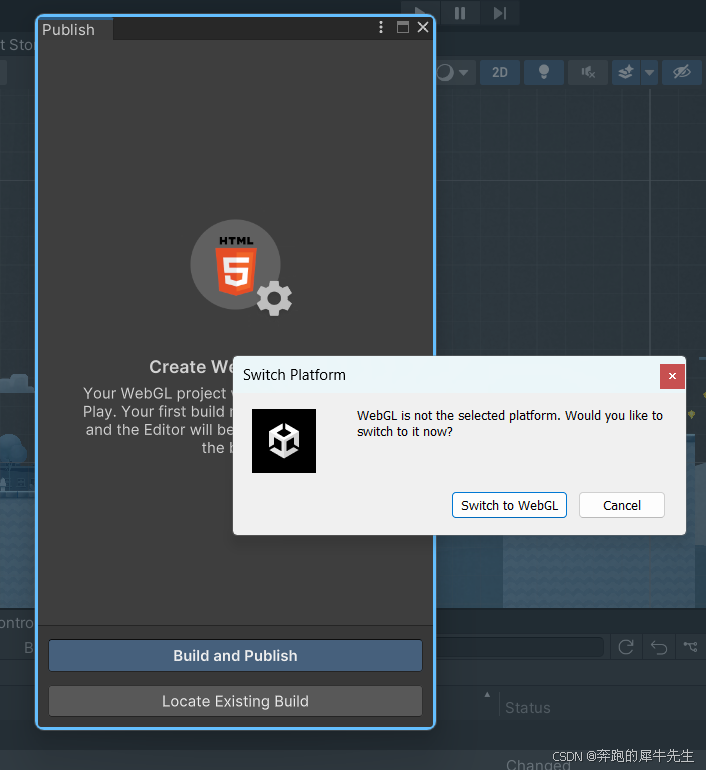Close the Publish window
706x770 pixels.
tap(423, 27)
